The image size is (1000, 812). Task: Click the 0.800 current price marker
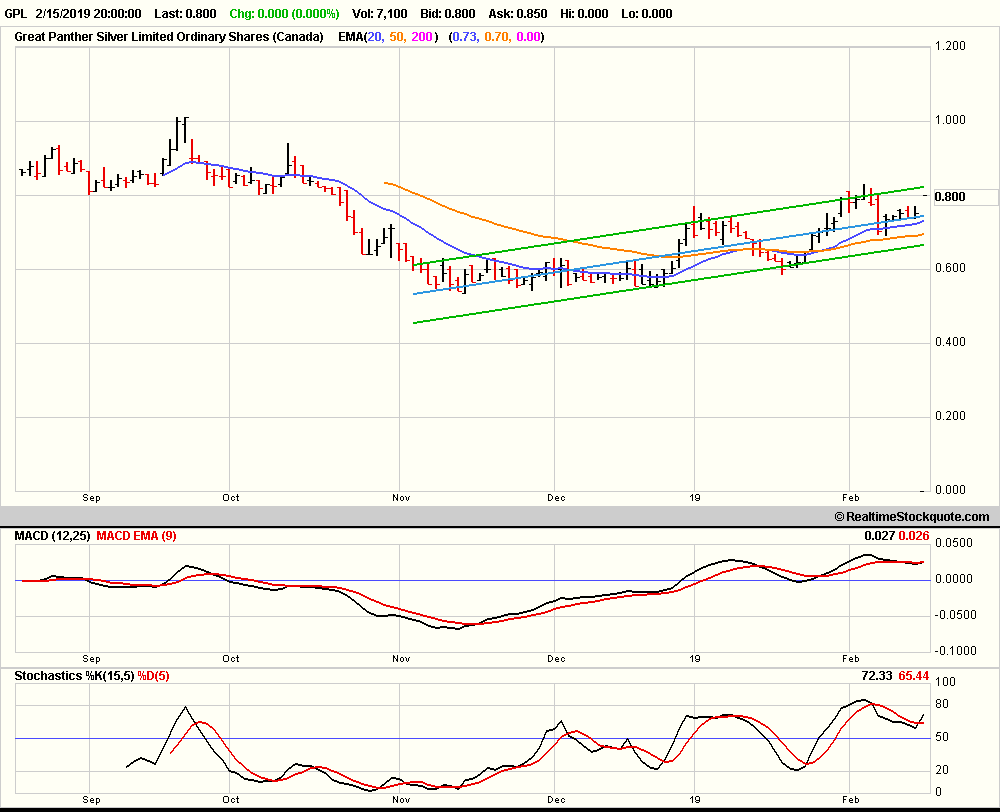[950, 196]
